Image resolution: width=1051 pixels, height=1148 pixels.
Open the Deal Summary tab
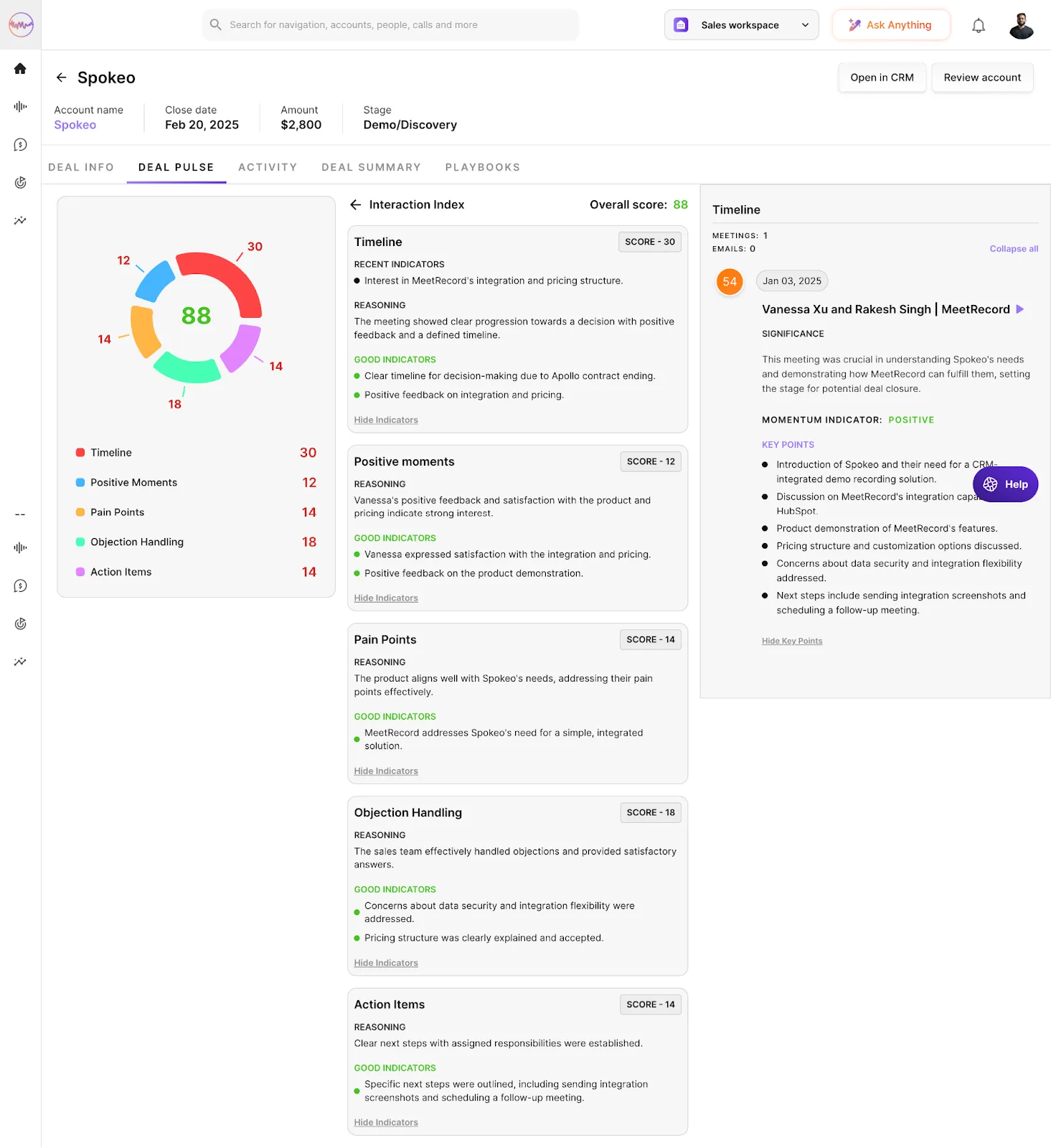371,167
